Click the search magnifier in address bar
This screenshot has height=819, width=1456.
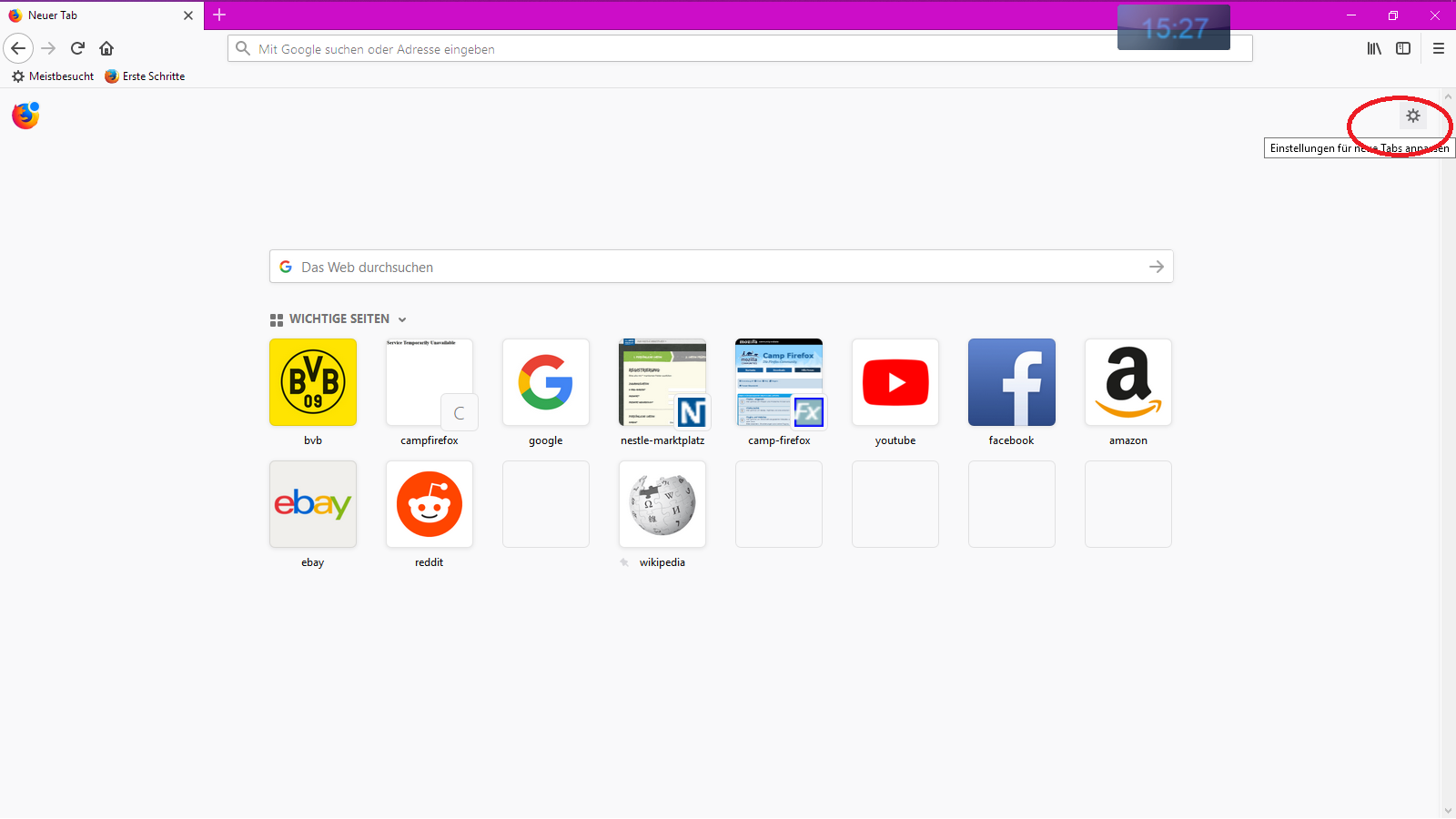243,48
